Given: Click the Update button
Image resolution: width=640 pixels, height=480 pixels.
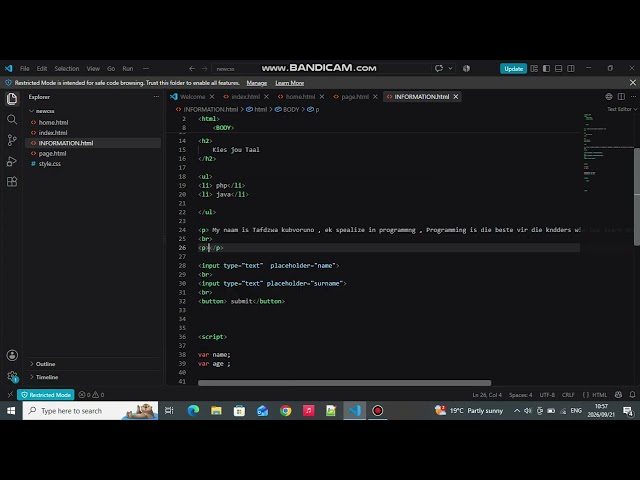Looking at the screenshot, I should [x=513, y=69].
